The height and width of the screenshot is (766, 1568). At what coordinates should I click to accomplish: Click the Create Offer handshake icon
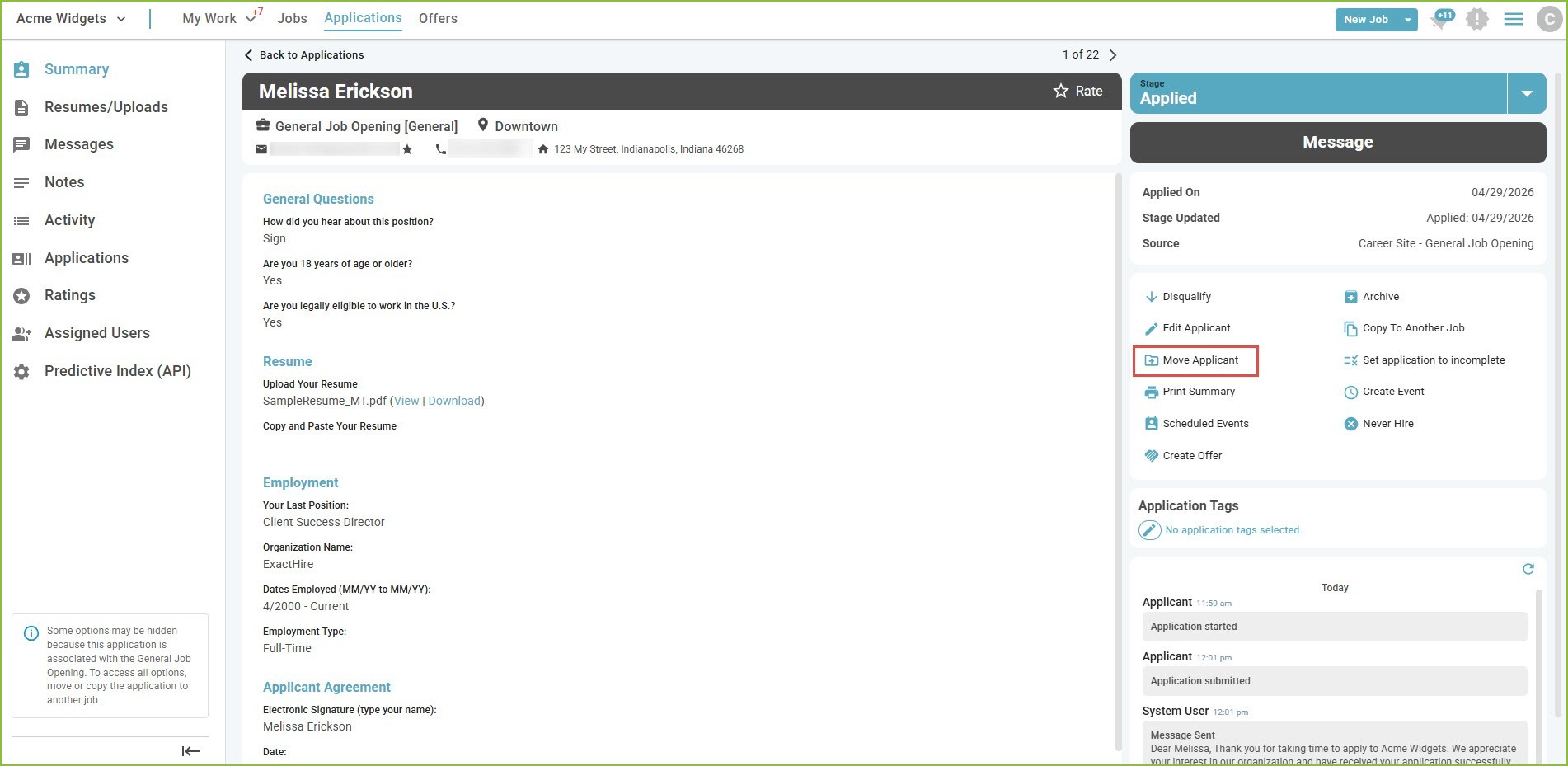coord(1151,456)
